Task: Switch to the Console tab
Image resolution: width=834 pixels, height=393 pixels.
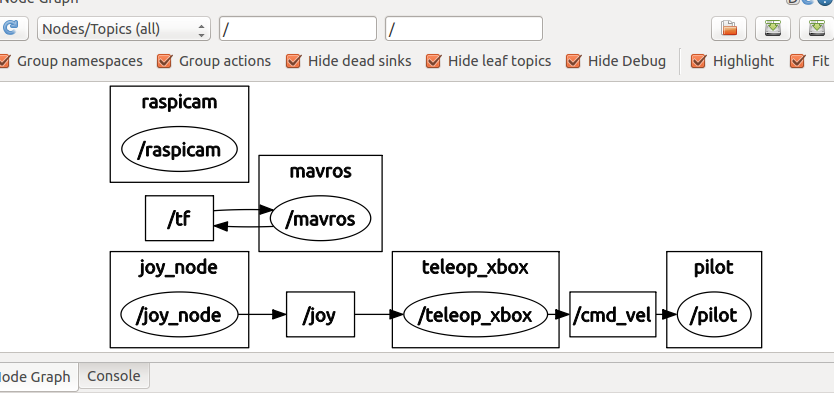Action: [x=114, y=376]
